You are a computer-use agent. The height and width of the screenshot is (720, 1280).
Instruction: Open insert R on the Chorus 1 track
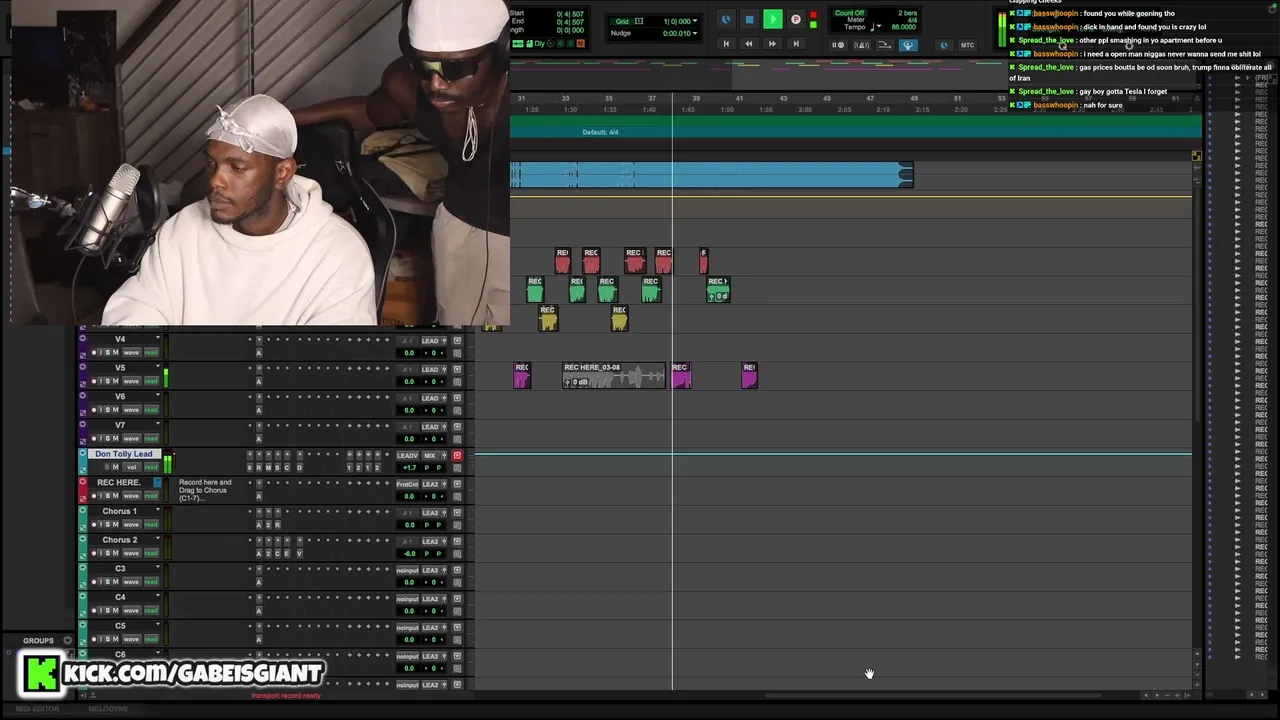(x=277, y=525)
